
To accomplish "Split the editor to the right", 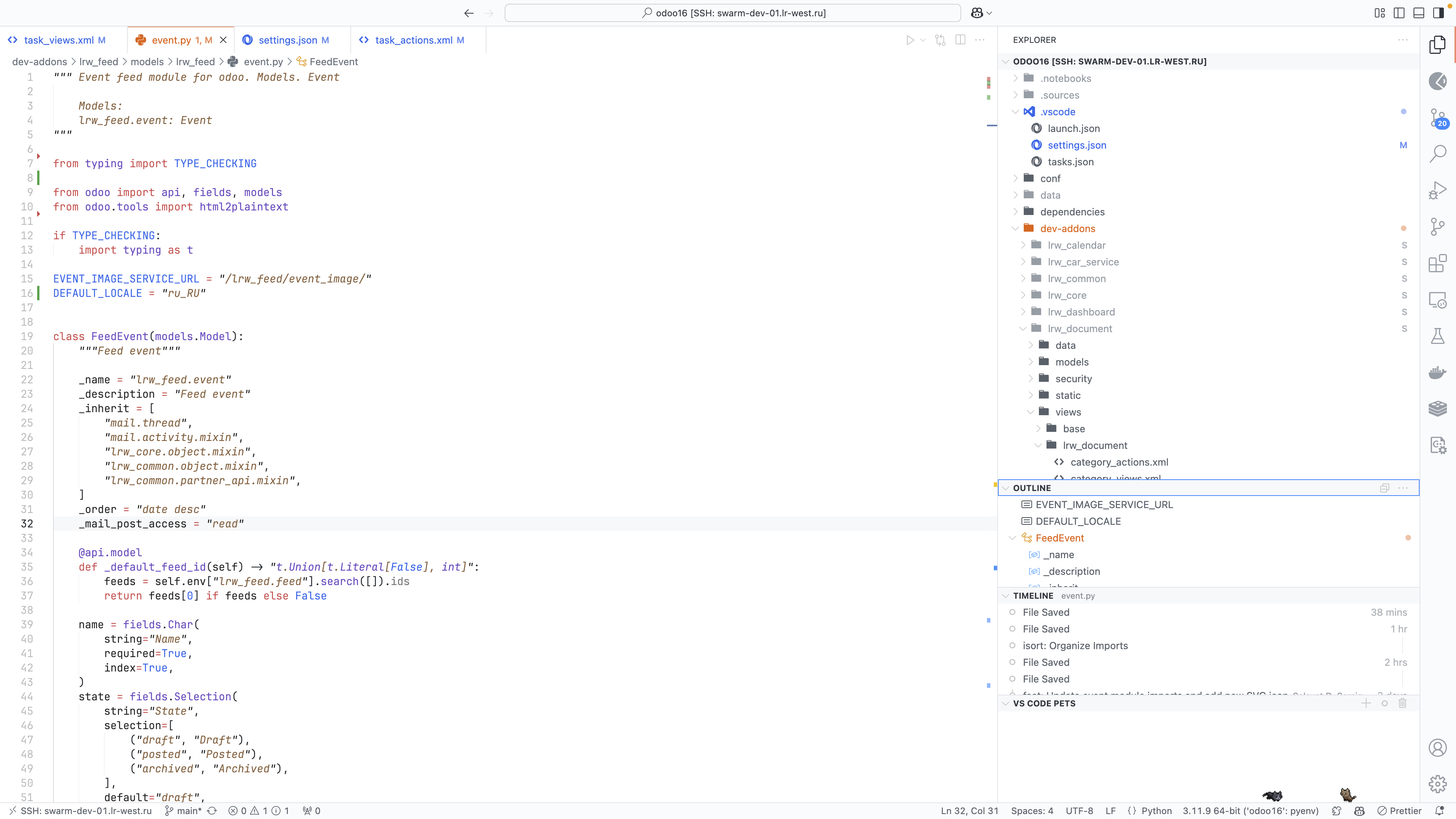I will (x=960, y=40).
